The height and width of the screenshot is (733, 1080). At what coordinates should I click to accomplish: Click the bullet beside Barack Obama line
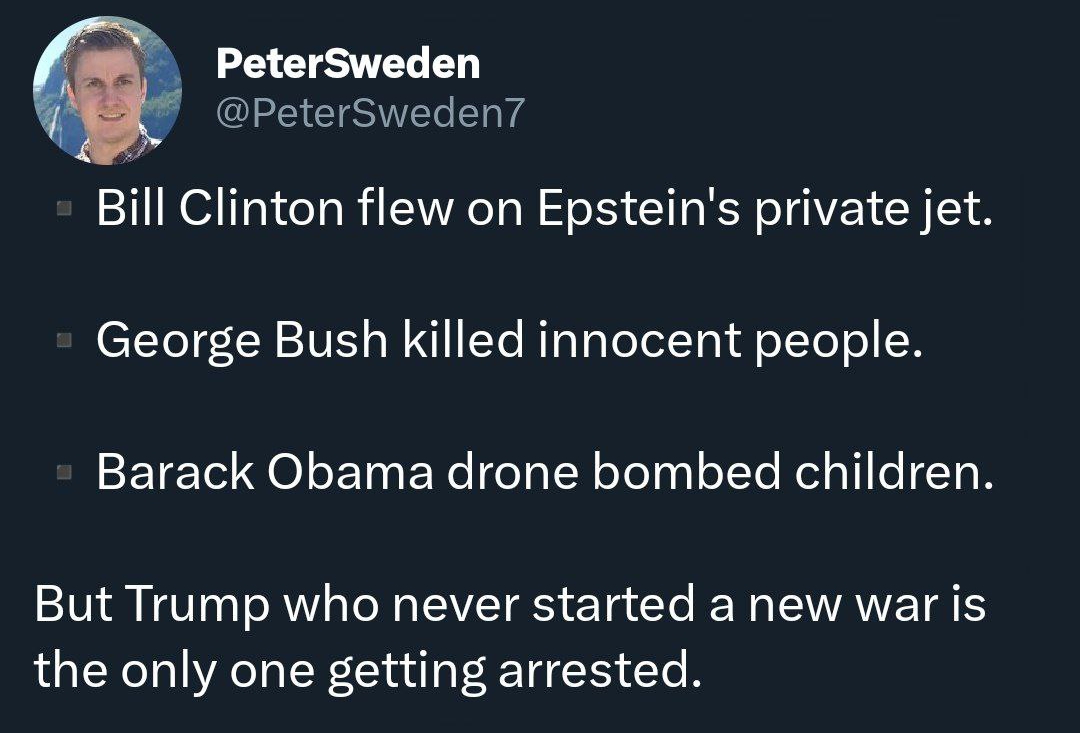click(64, 472)
